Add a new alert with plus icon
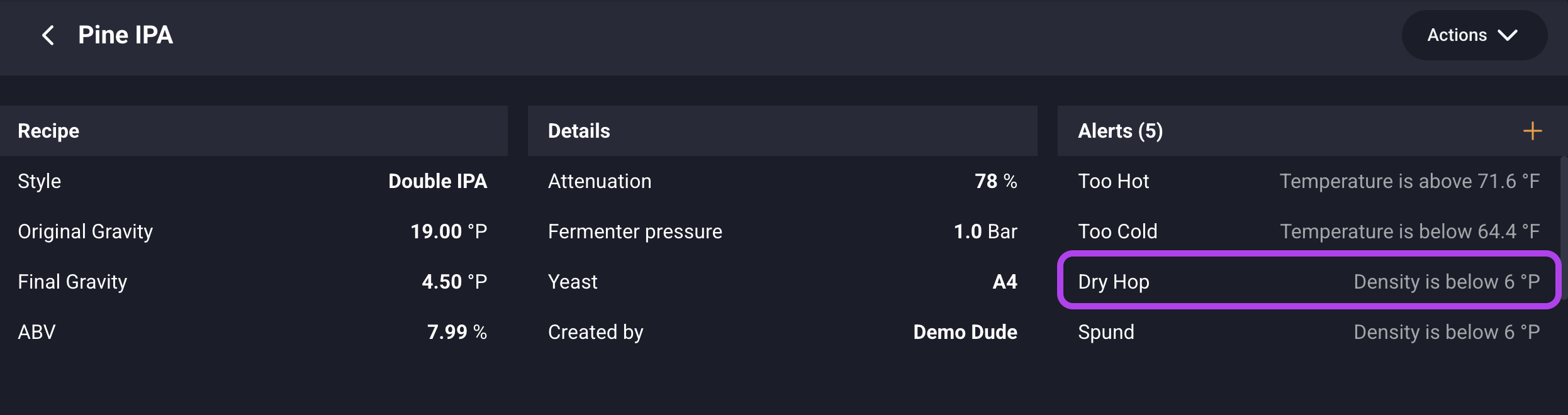The image size is (1568, 415). click(1532, 131)
